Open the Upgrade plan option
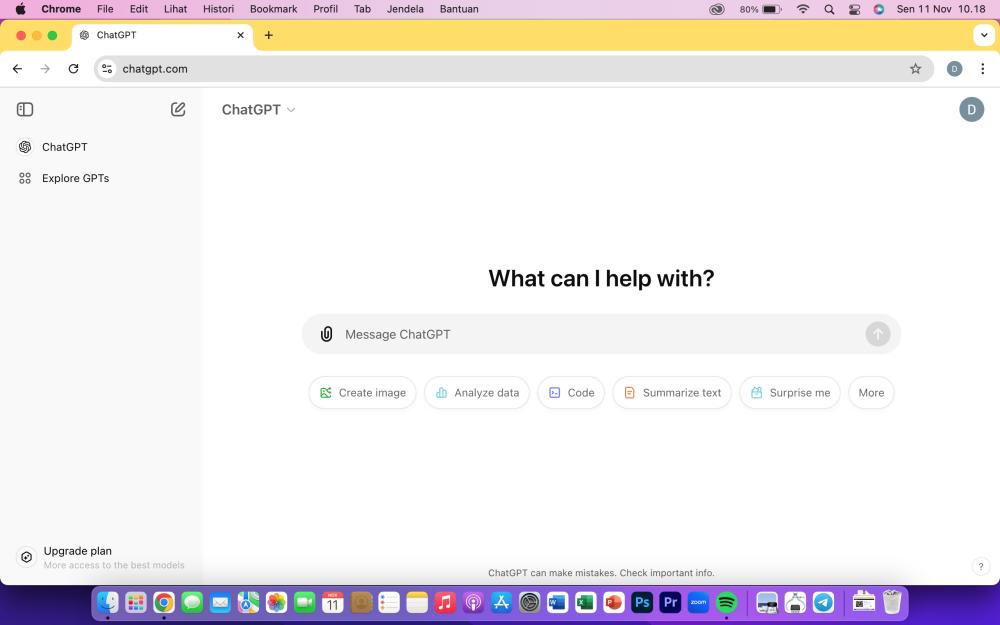Image resolution: width=1000 pixels, height=625 pixels. [x=101, y=557]
